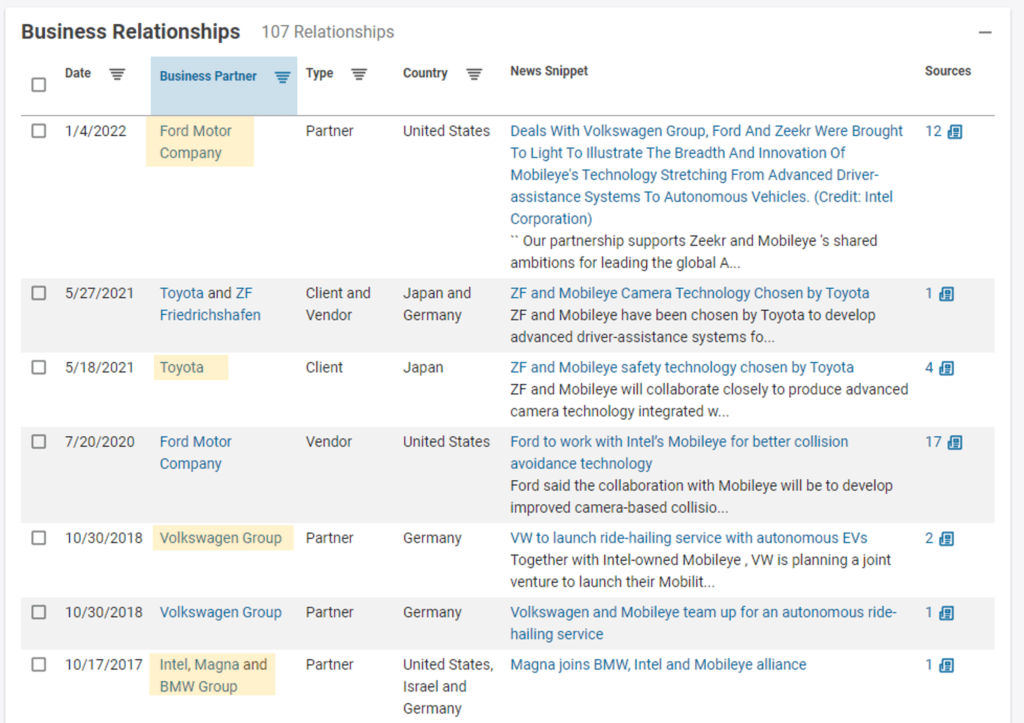The image size is (1024, 723).
Task: Open 'ZF and Mobileye Camera Technology Chosen by Toyota'
Action: coord(690,293)
